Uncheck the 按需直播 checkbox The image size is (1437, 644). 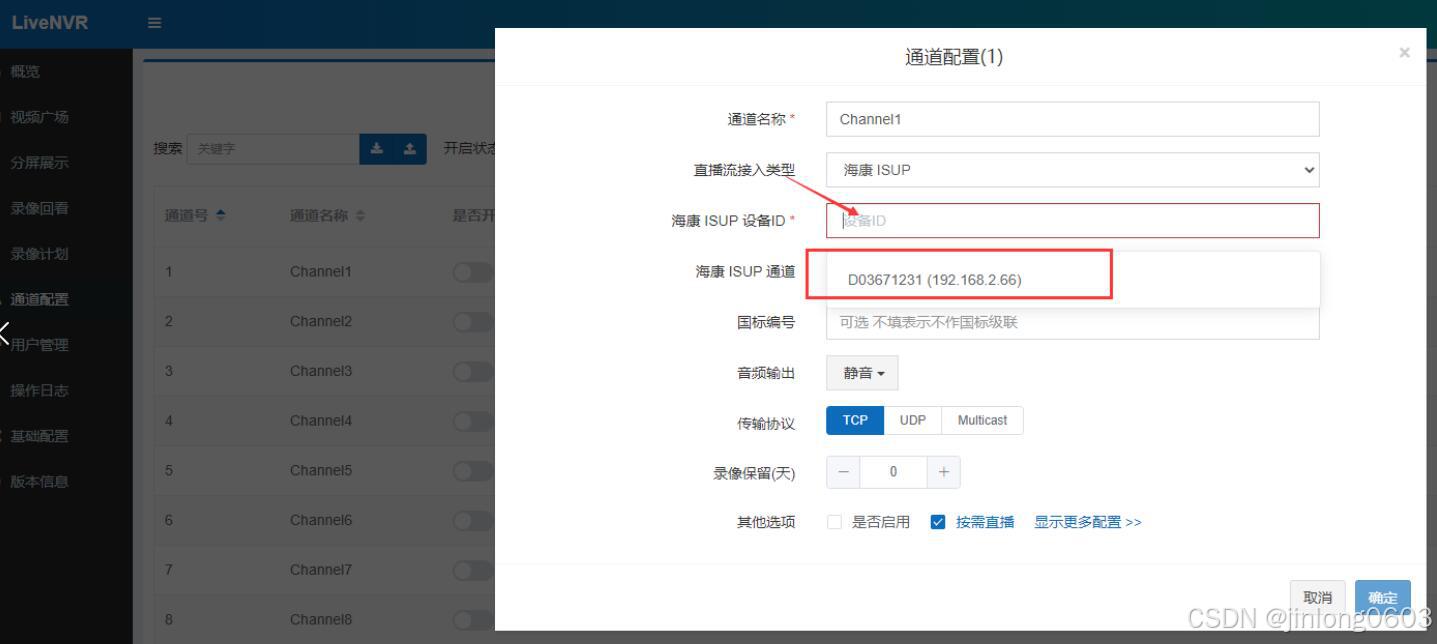coord(937,520)
